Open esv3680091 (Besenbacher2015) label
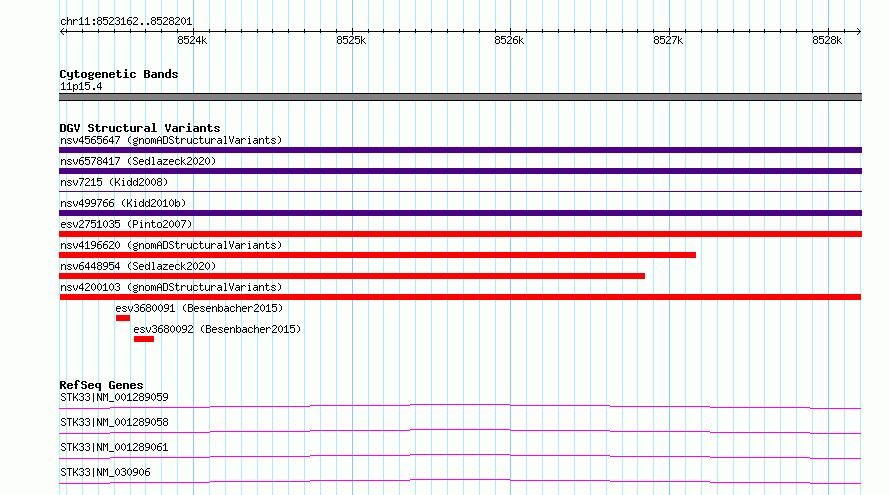The height and width of the screenshot is (495, 890). click(199, 308)
